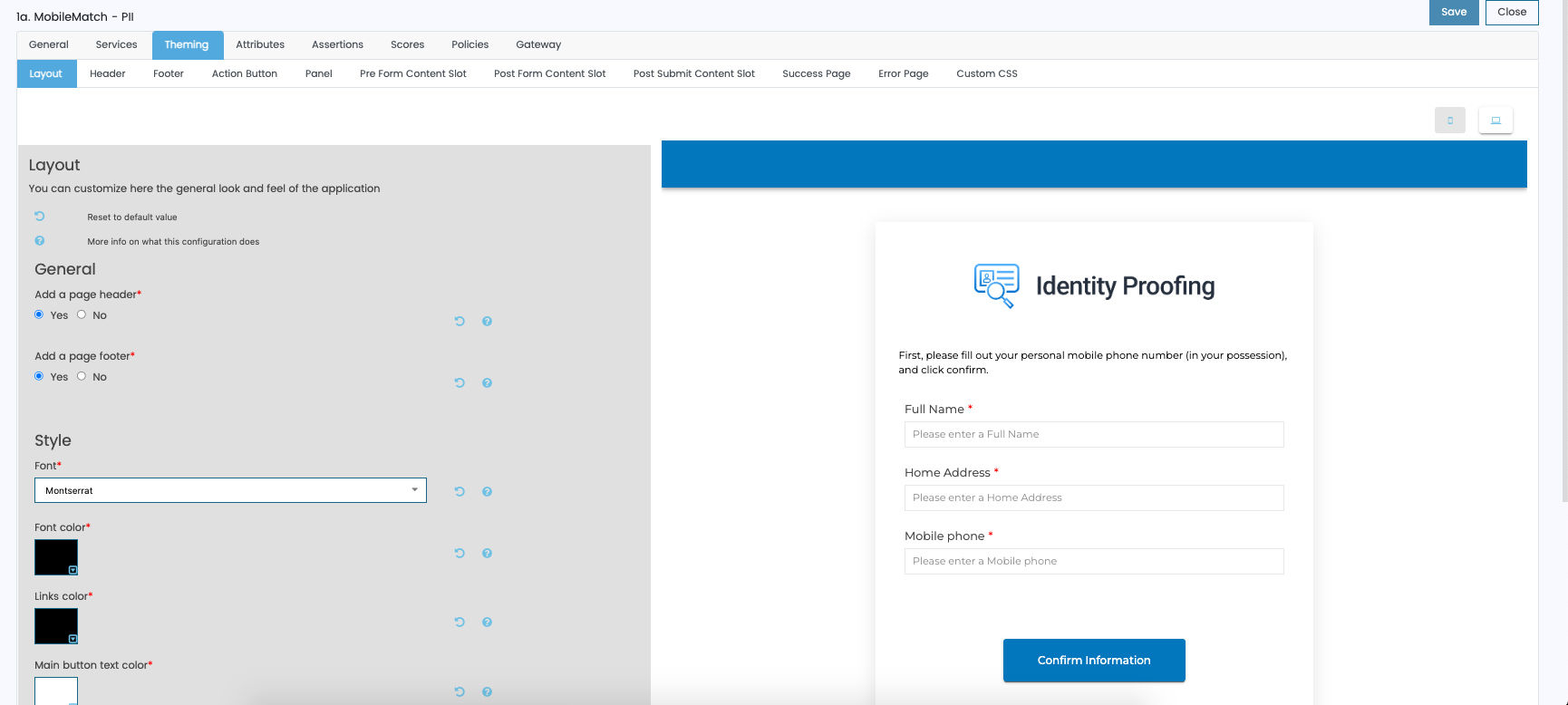The height and width of the screenshot is (705, 1568).
Task: Open the Montserrat font dropdown
Action: pos(230,490)
